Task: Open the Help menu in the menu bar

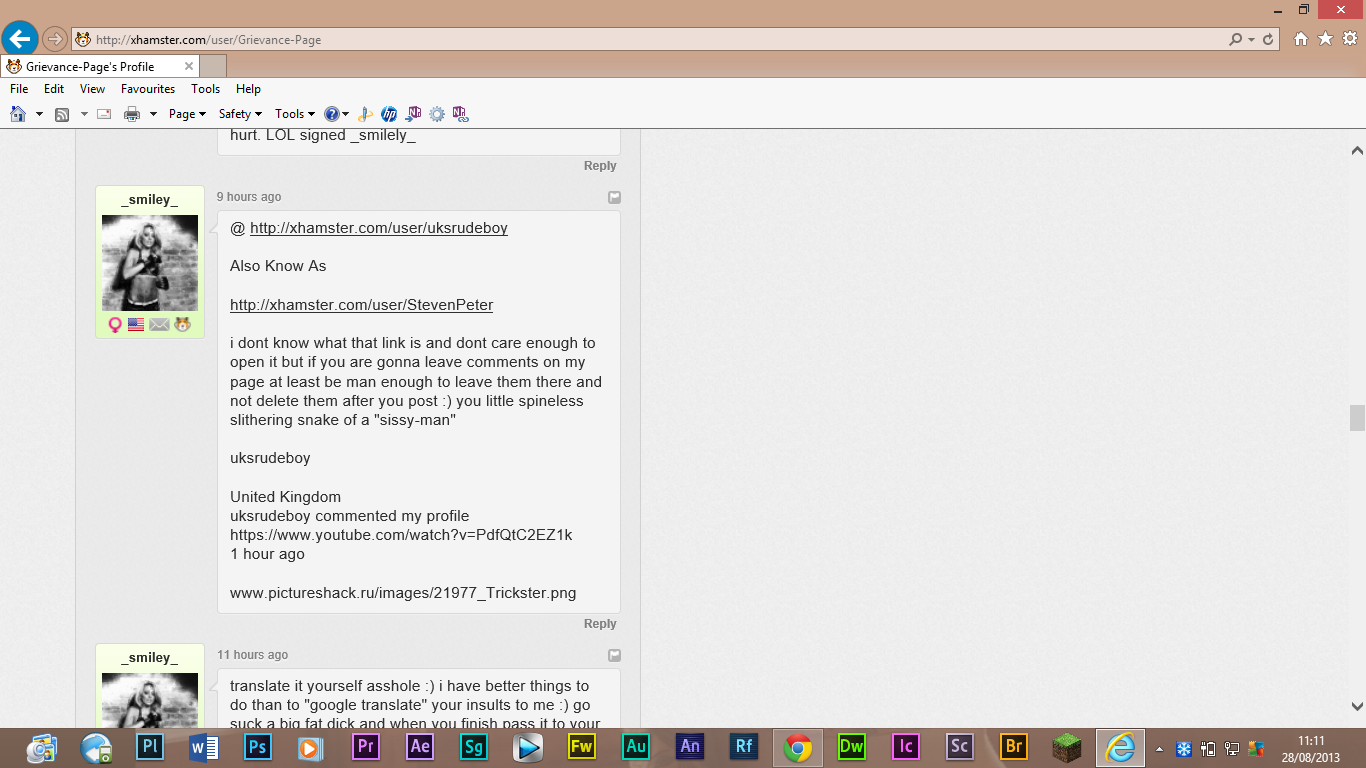Action: (248, 89)
